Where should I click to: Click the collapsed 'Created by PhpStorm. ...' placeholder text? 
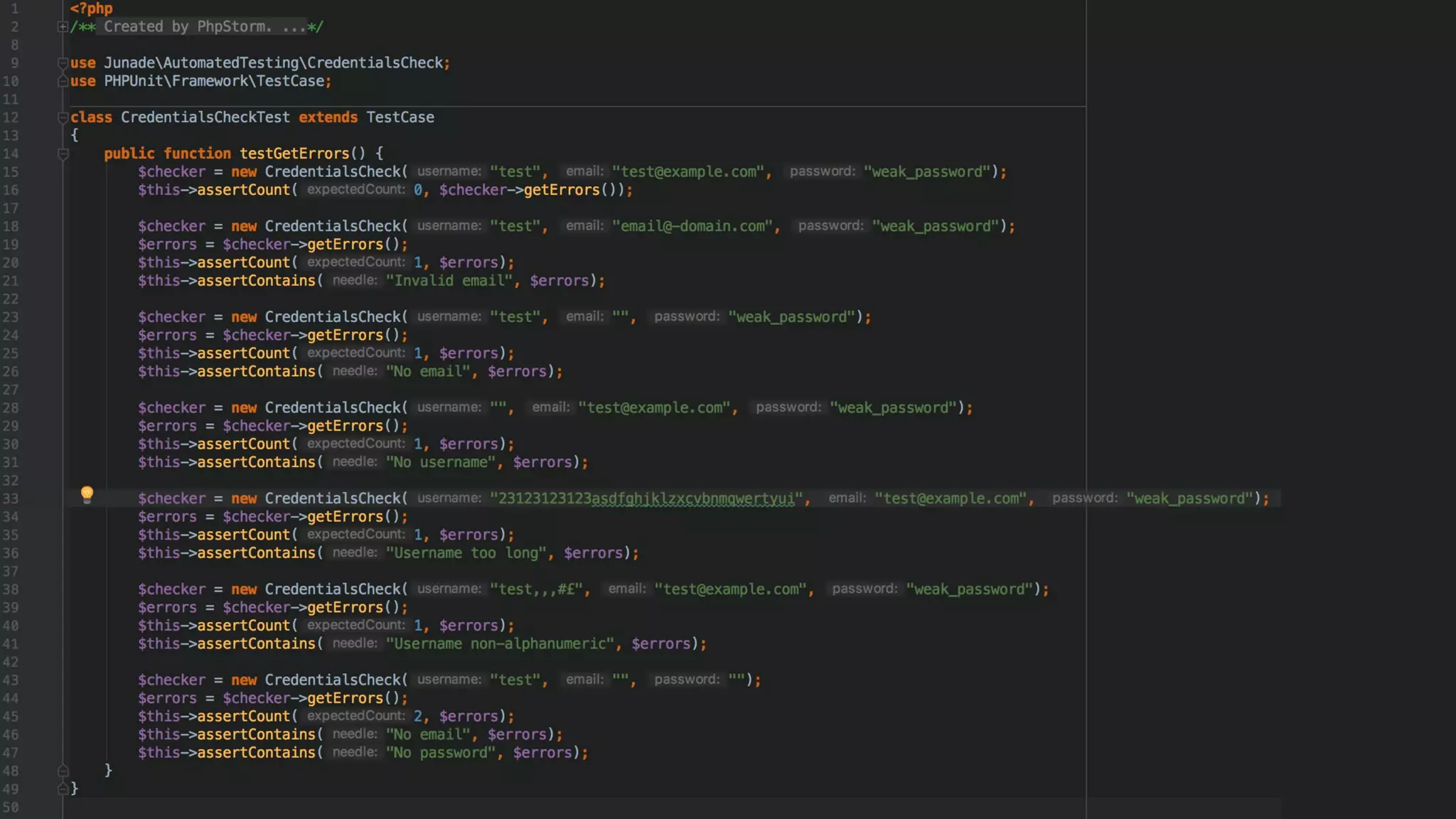pyautogui.click(x=205, y=27)
